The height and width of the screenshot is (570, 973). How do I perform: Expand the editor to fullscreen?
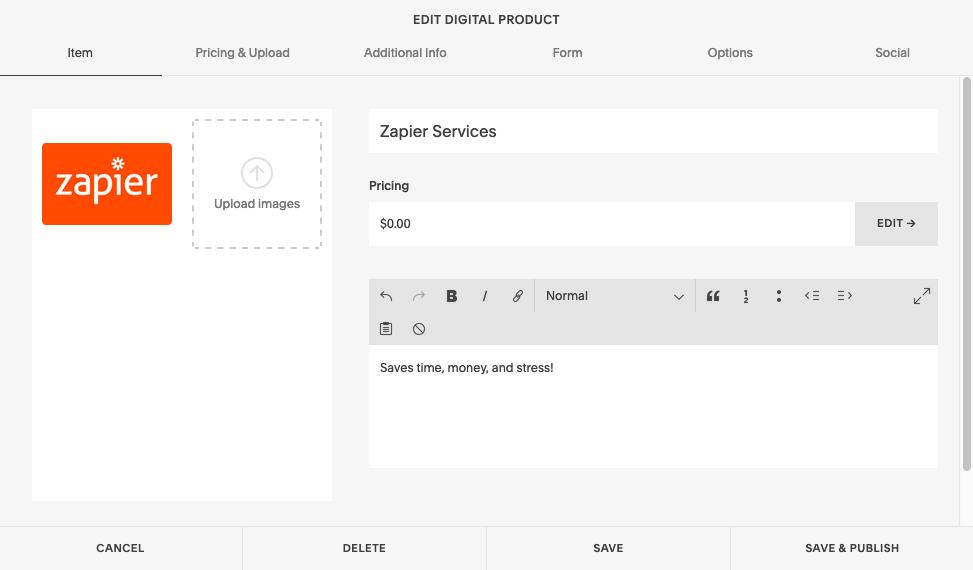pos(921,296)
